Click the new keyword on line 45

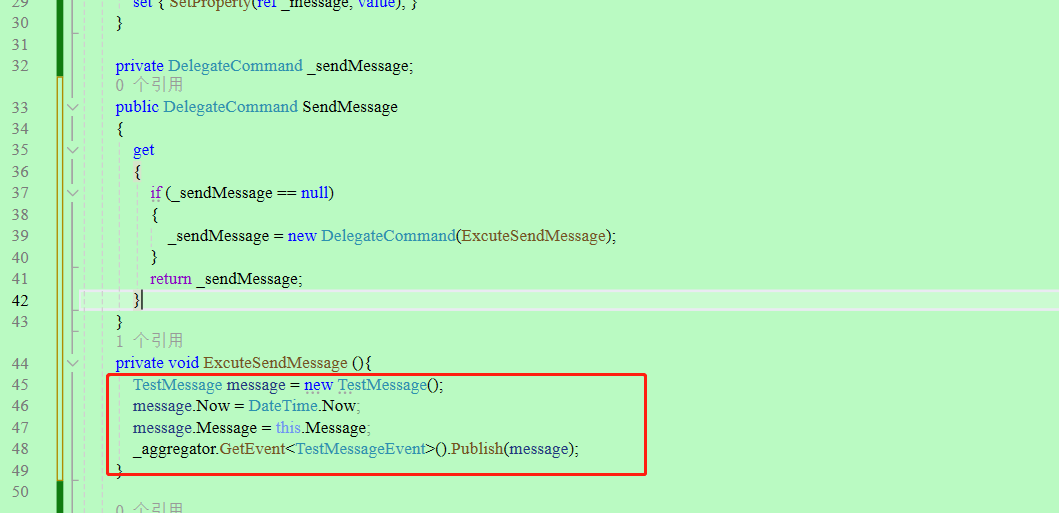(x=319, y=385)
